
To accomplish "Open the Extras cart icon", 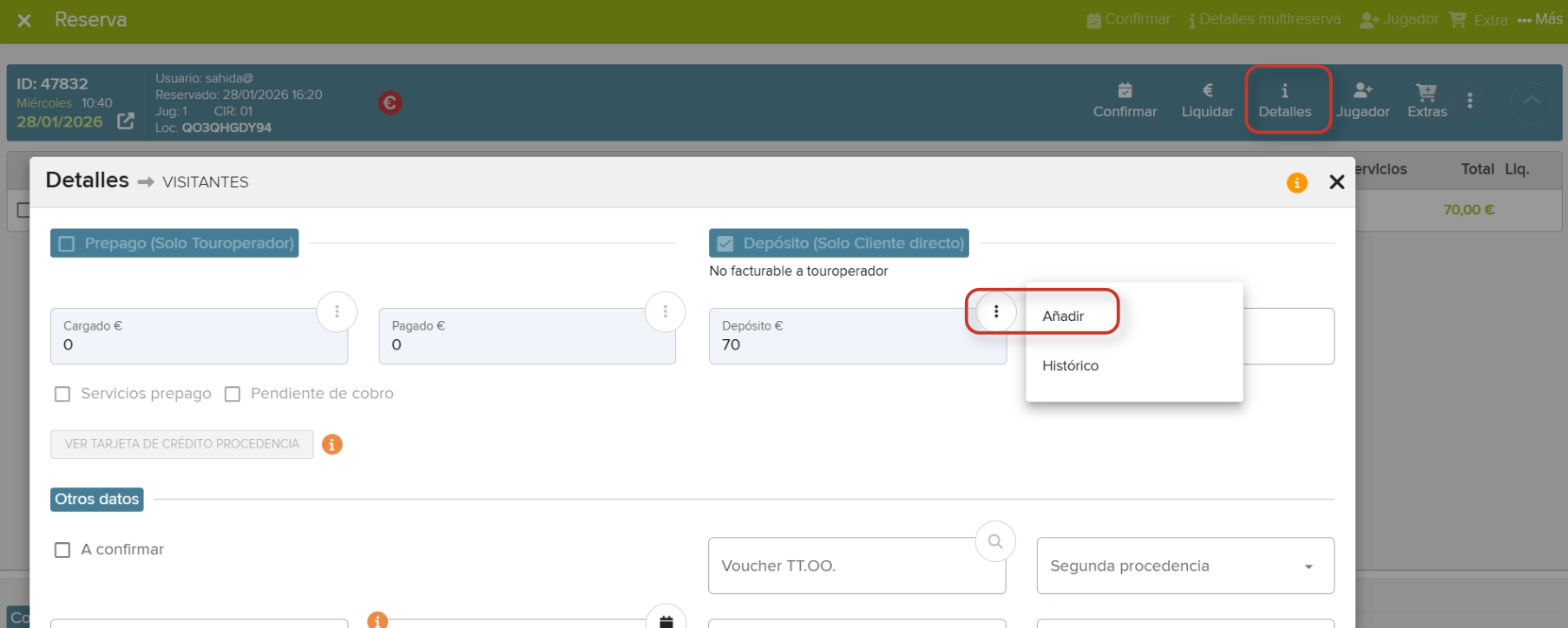I will tap(1427, 91).
